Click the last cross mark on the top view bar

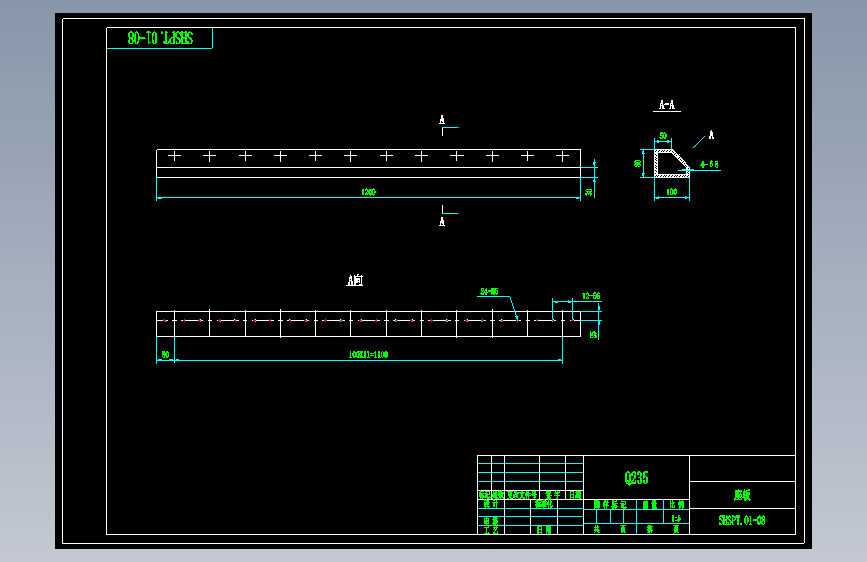pos(562,157)
